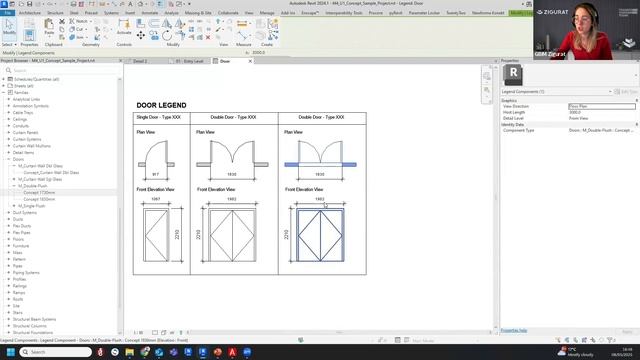Click the Filter icon in status bar
This screenshot has height=360, width=640.
coord(610,340)
